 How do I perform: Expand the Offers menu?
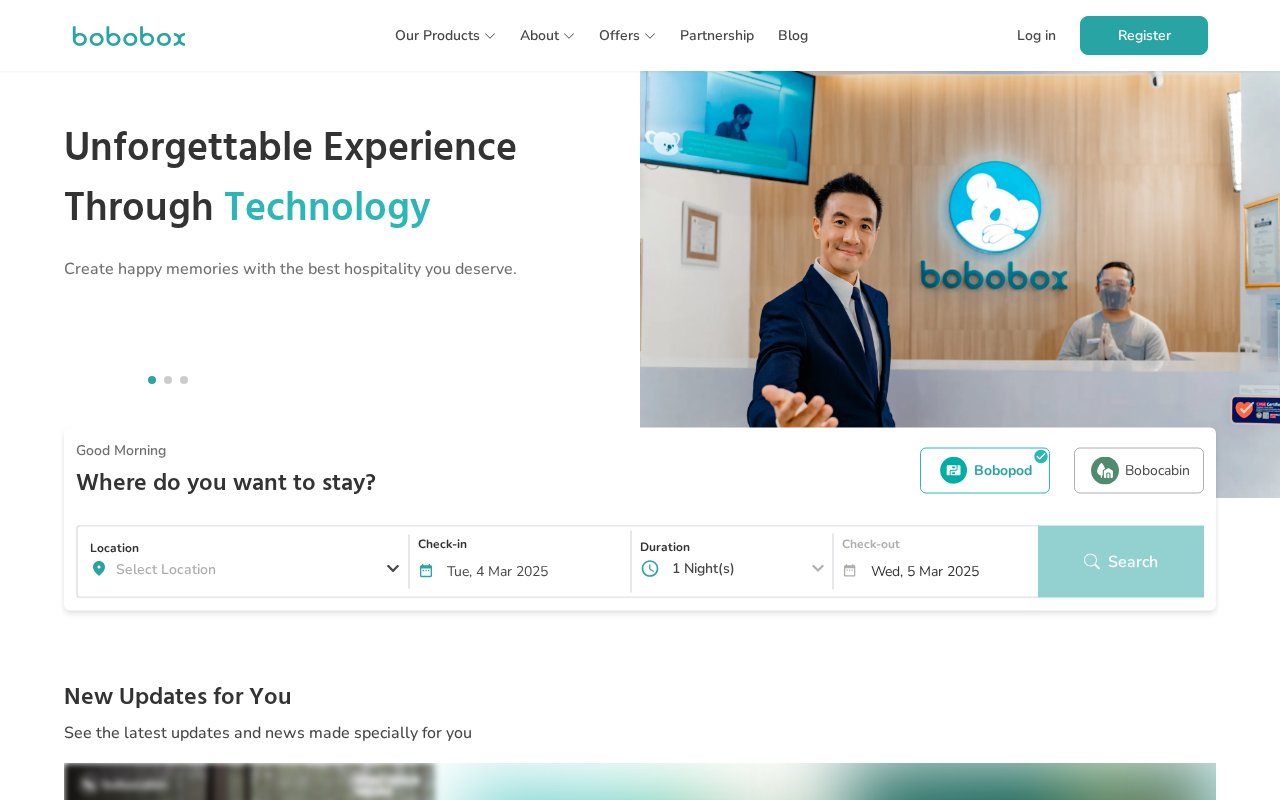pos(627,36)
